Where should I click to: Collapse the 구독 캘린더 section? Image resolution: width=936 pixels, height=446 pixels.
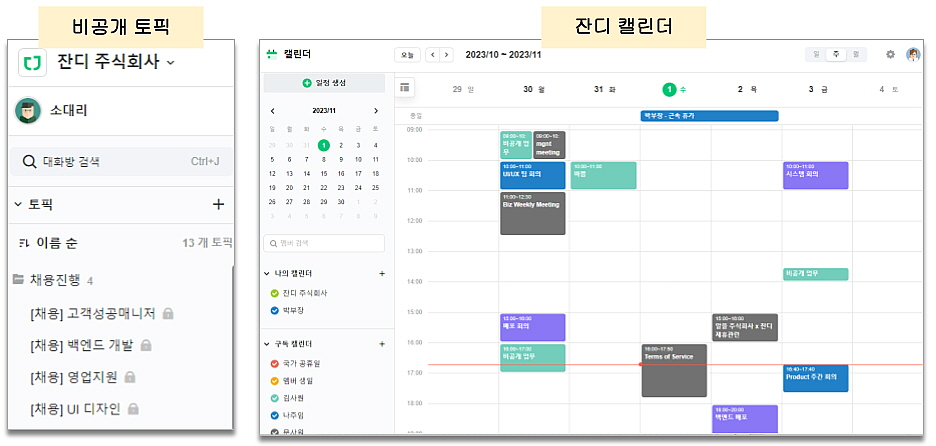click(268, 344)
